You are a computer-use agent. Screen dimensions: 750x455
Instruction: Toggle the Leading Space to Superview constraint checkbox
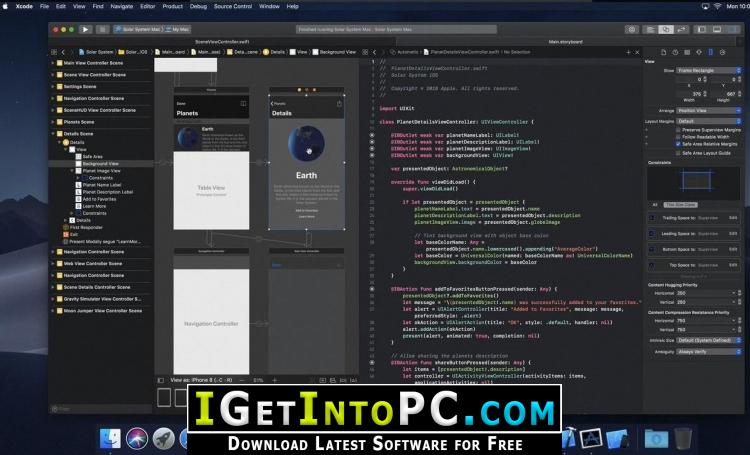pyautogui.click(x=651, y=233)
